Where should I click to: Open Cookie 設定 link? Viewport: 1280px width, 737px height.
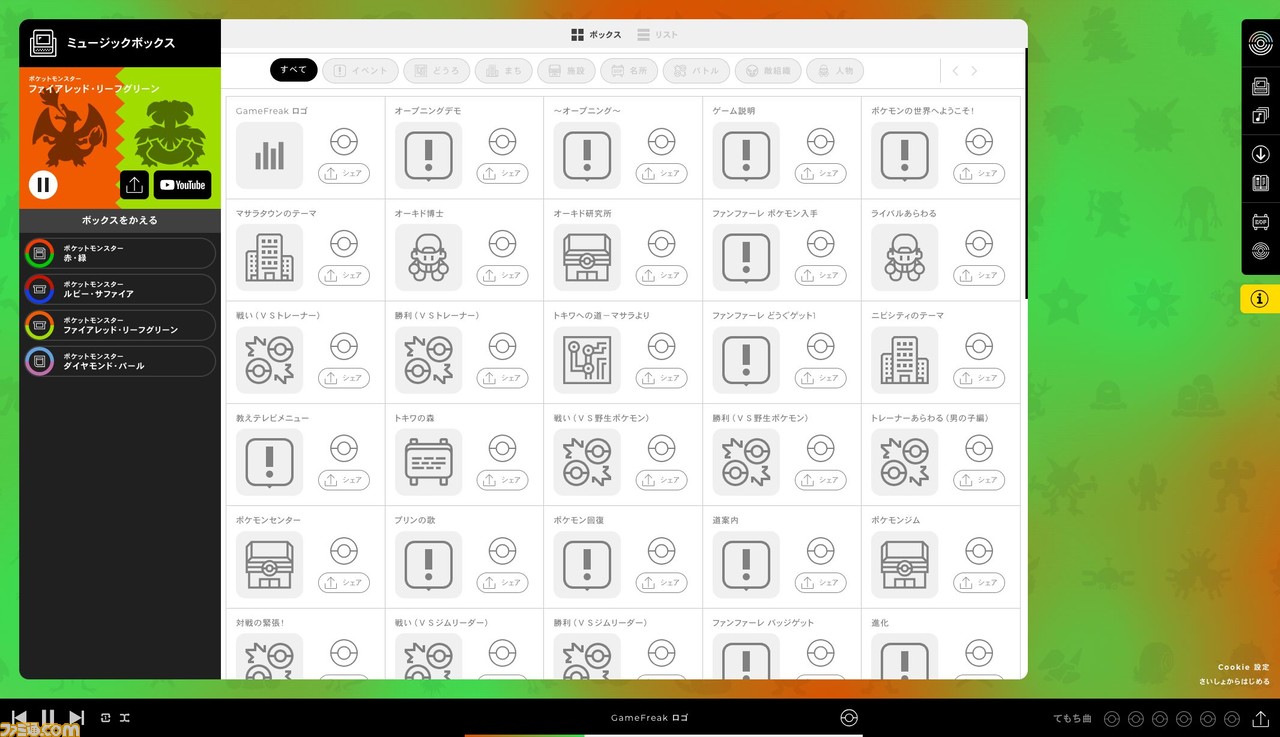pos(1243,667)
